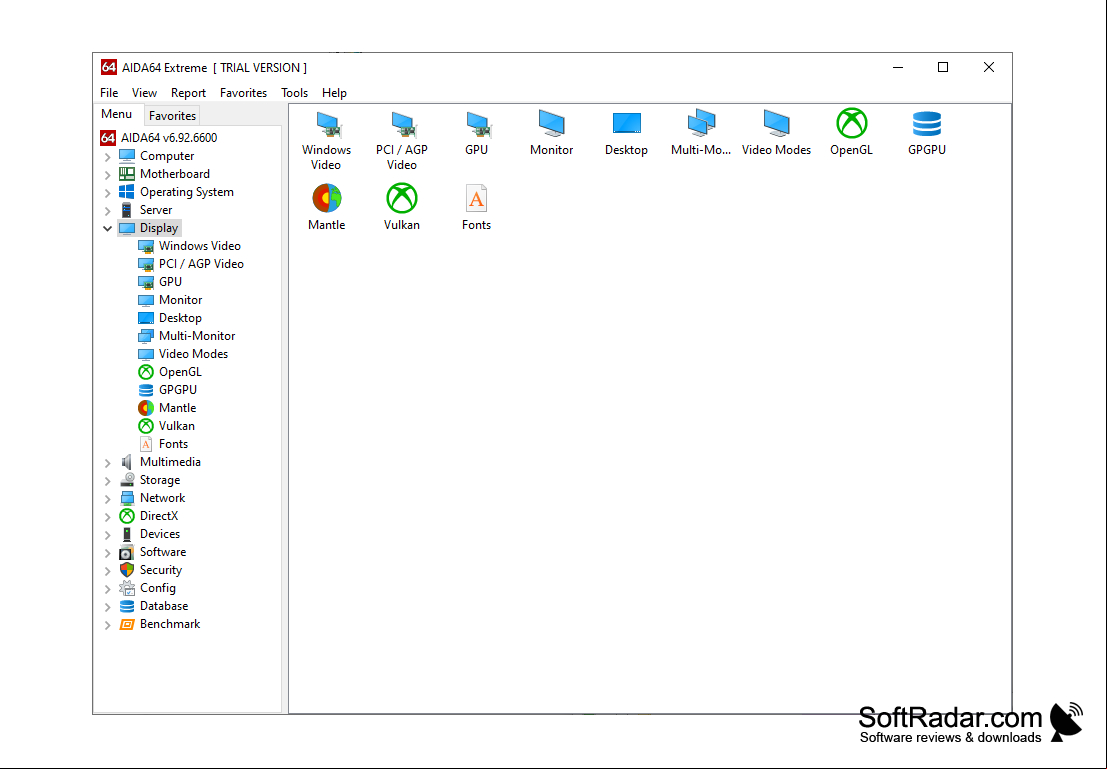Screen dimensions: 1107x769
Task: Open the Favorites menu in the menu bar
Action: tap(244, 93)
